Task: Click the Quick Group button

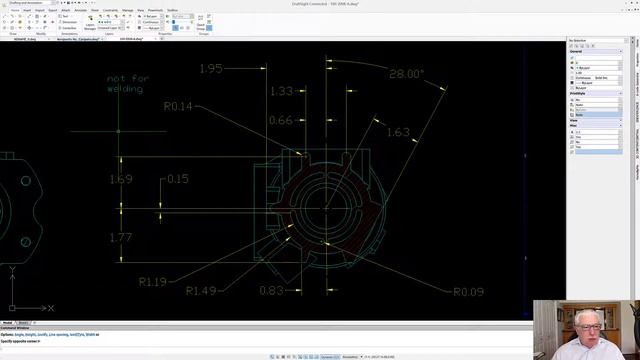Action: pos(200,22)
